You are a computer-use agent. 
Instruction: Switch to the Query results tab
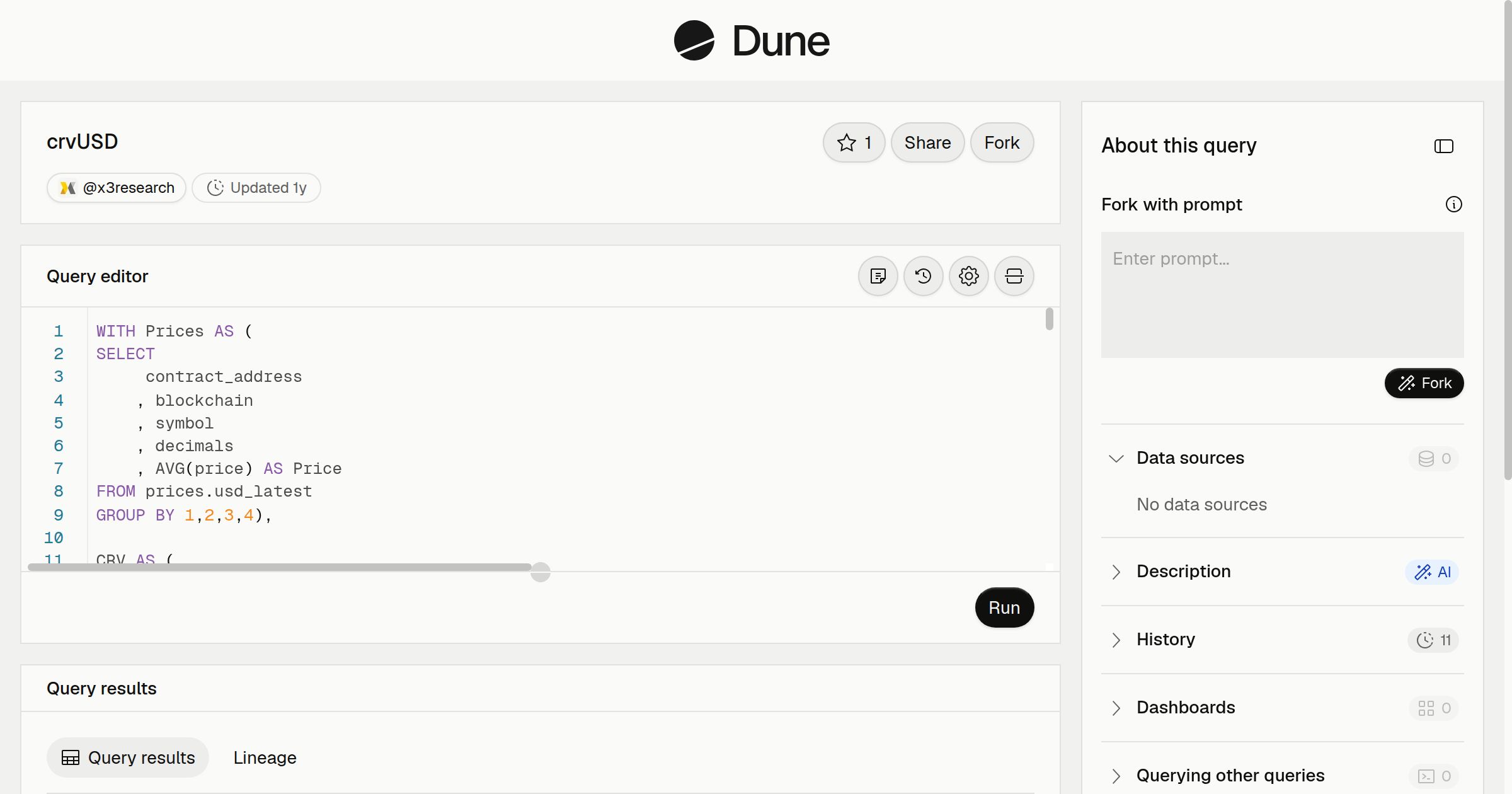128,757
